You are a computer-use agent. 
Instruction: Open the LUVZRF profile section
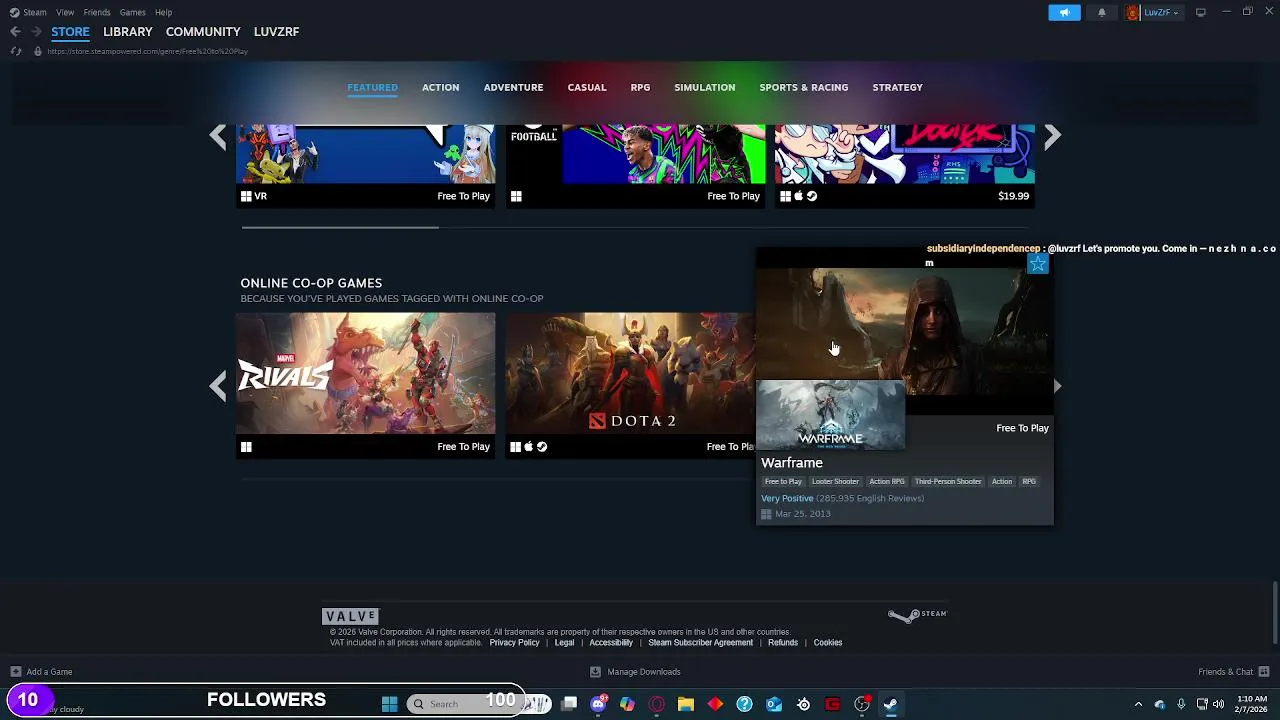point(276,31)
